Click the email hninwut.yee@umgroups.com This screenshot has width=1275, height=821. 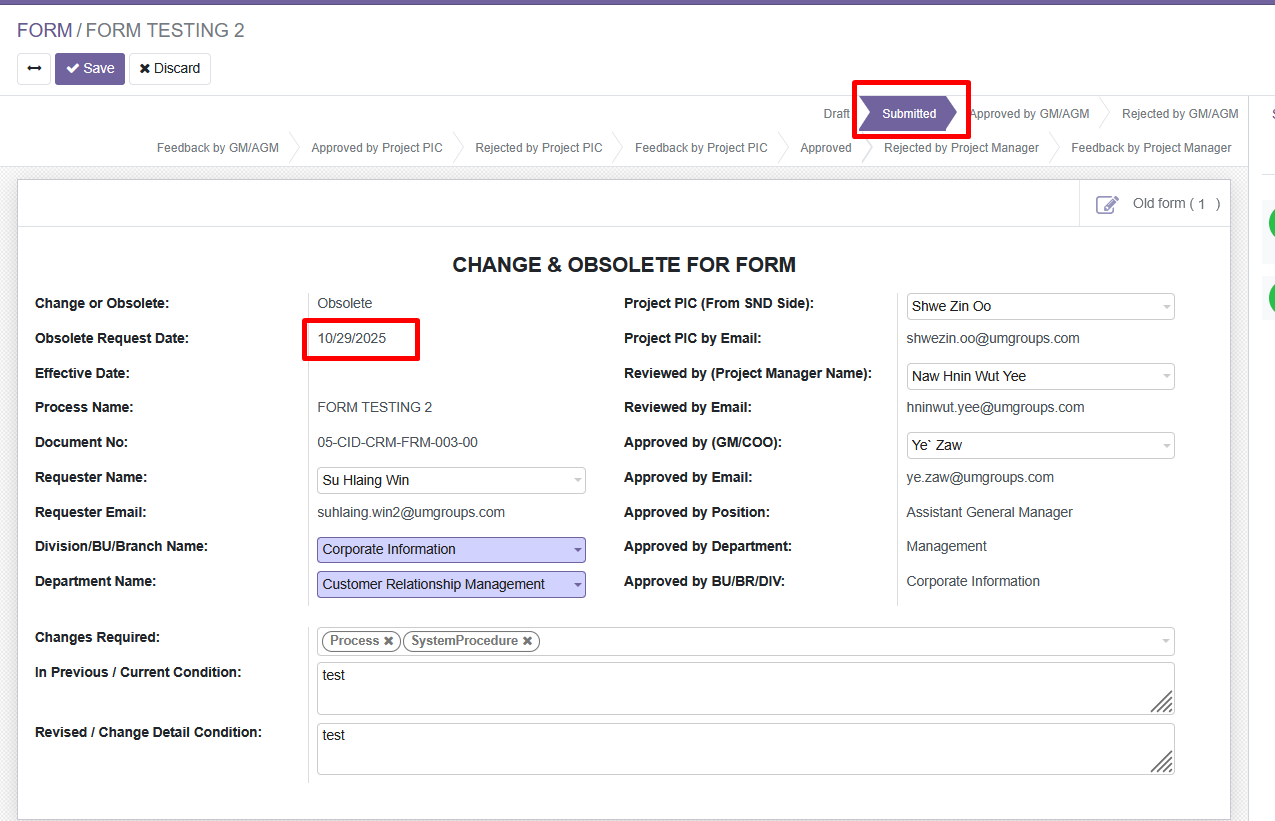click(x=995, y=407)
